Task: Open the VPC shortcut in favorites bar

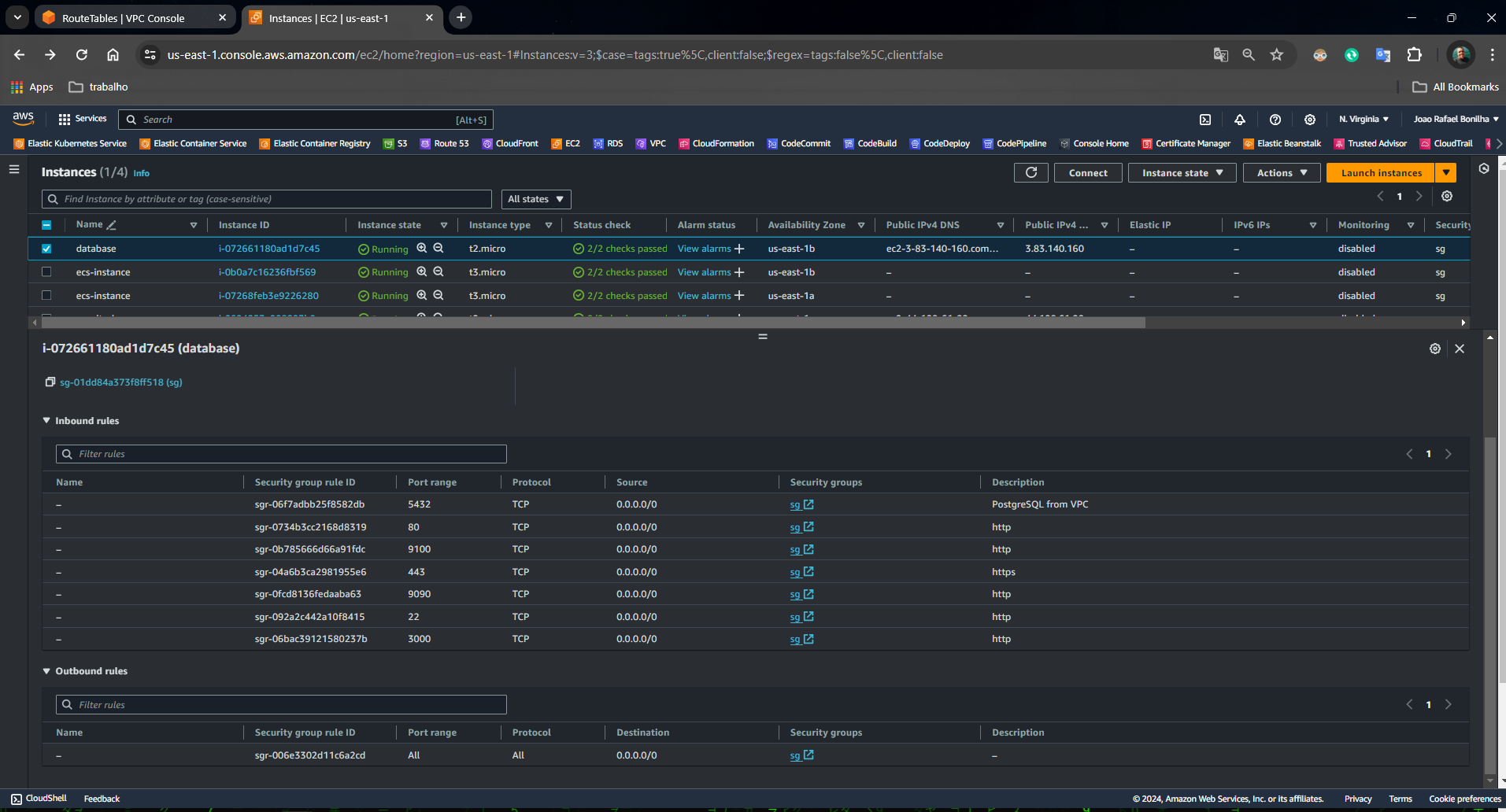Action: coord(651,143)
